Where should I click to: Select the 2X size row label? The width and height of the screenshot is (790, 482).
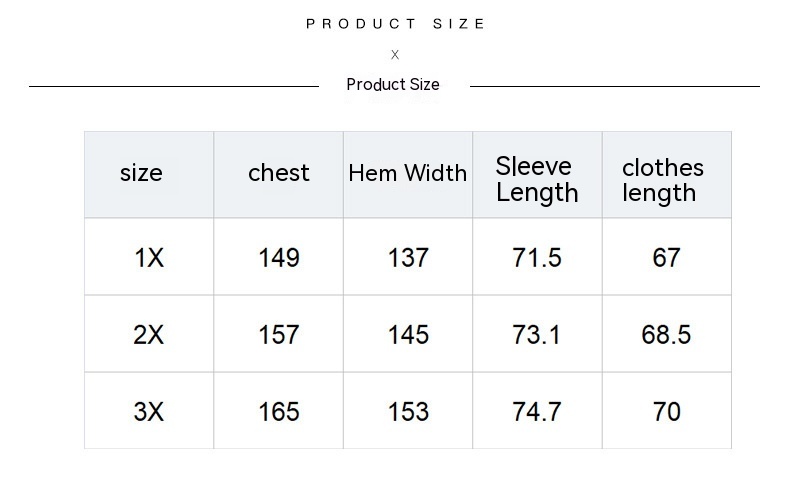click(x=149, y=335)
